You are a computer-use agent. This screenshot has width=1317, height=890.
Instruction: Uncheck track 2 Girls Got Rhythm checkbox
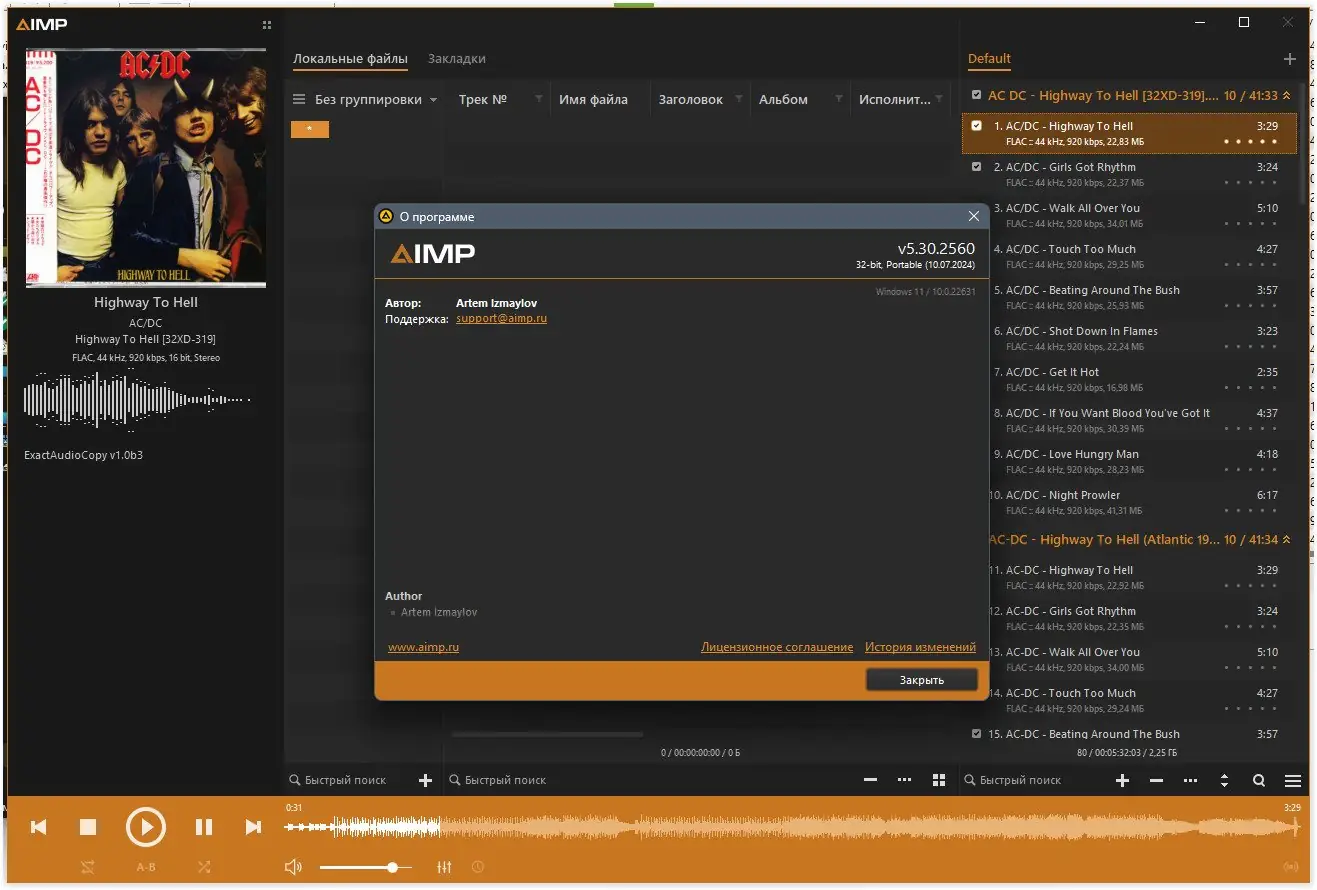977,167
